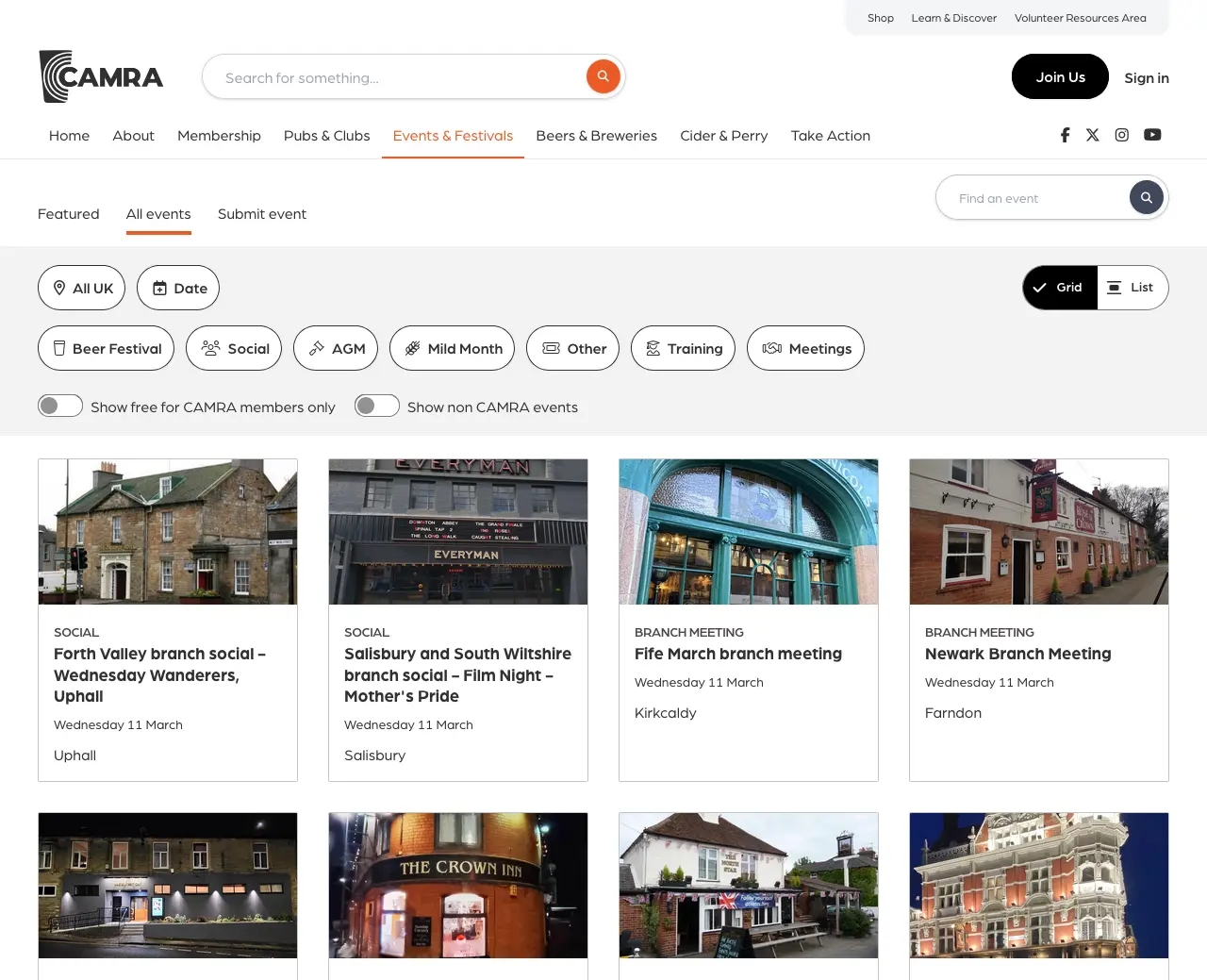The width and height of the screenshot is (1207, 980).
Task: Open the Fife March branch meeting thumbnail
Action: pyautogui.click(x=749, y=532)
